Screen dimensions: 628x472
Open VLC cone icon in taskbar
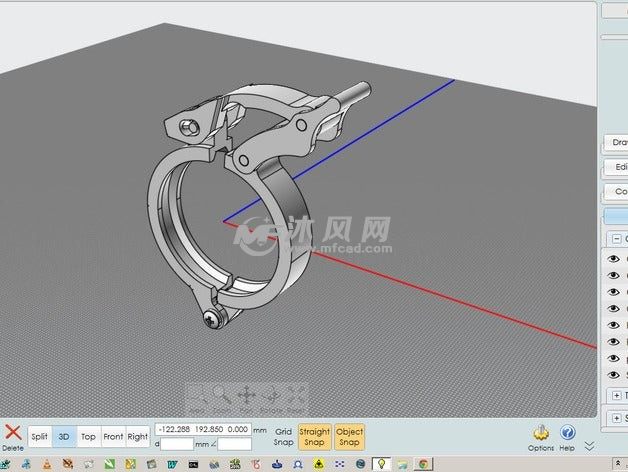pyautogui.click(x=47, y=464)
